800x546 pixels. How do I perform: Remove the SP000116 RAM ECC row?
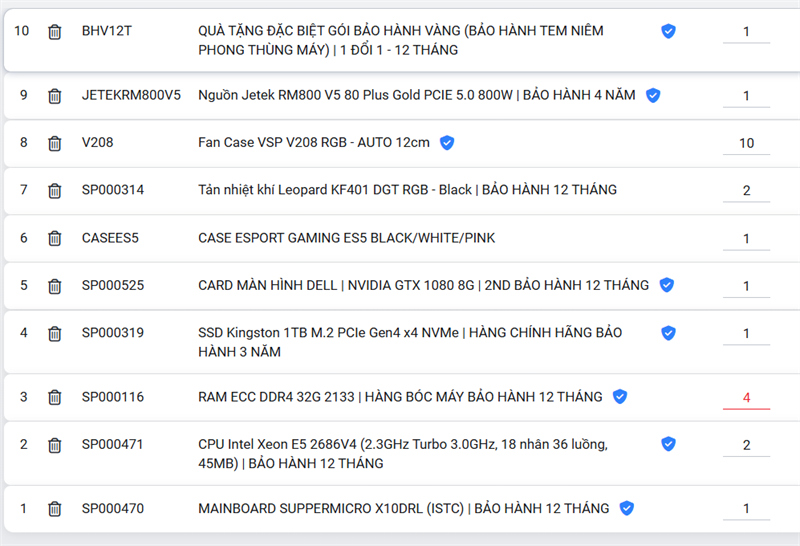pyautogui.click(x=55, y=398)
